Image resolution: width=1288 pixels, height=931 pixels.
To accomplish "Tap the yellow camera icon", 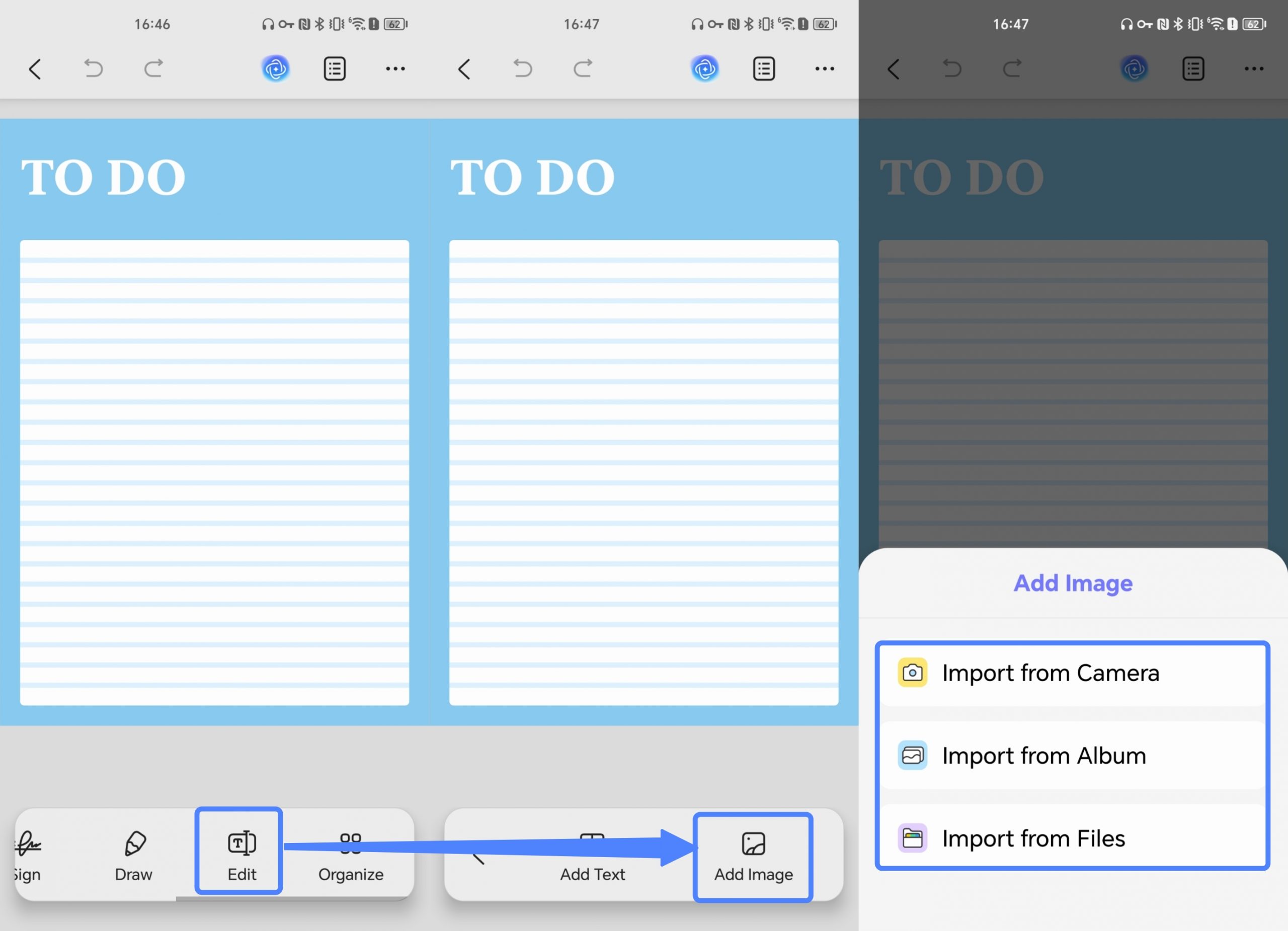I will click(913, 672).
